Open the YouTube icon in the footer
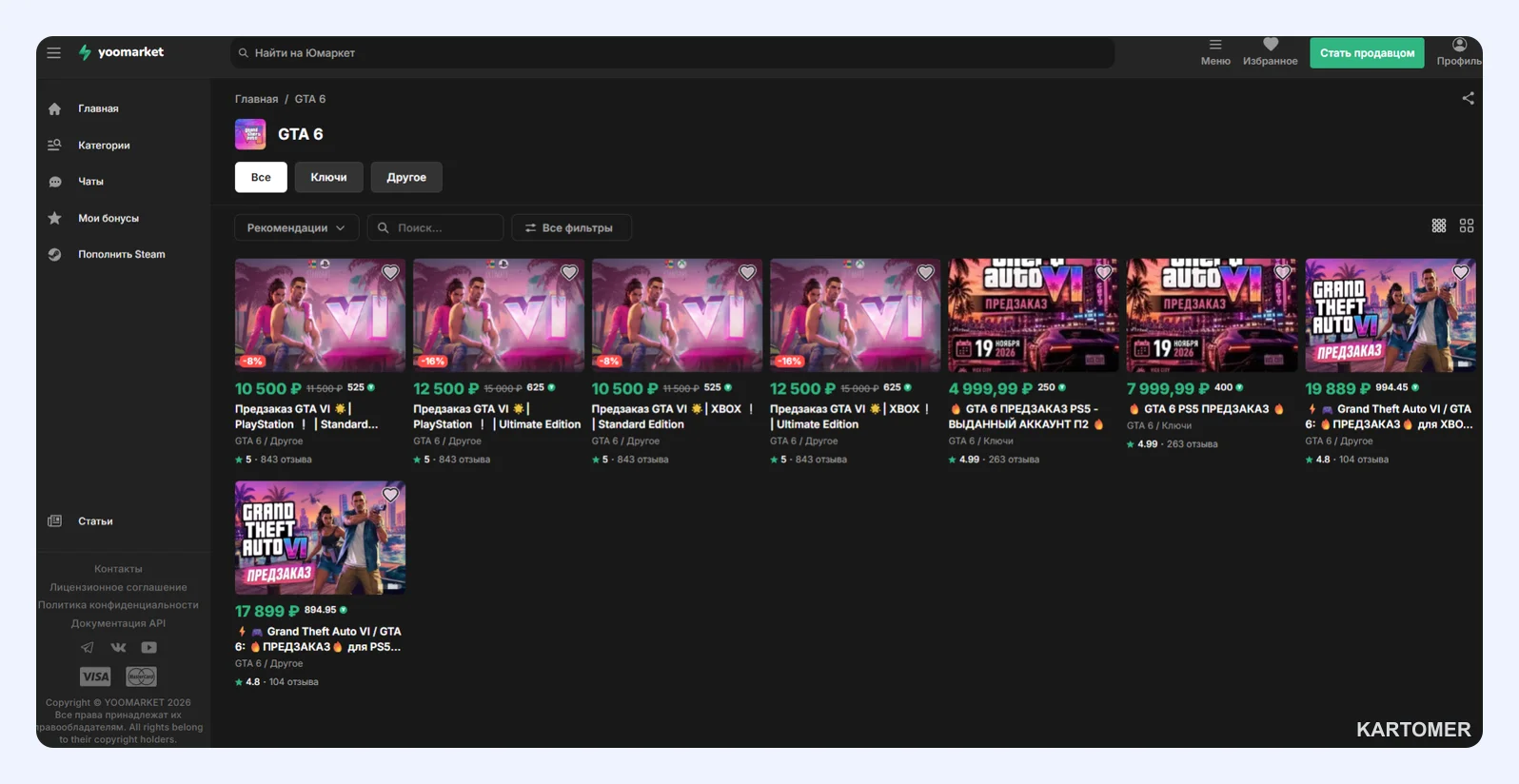The width and height of the screenshot is (1519, 784). (149, 647)
